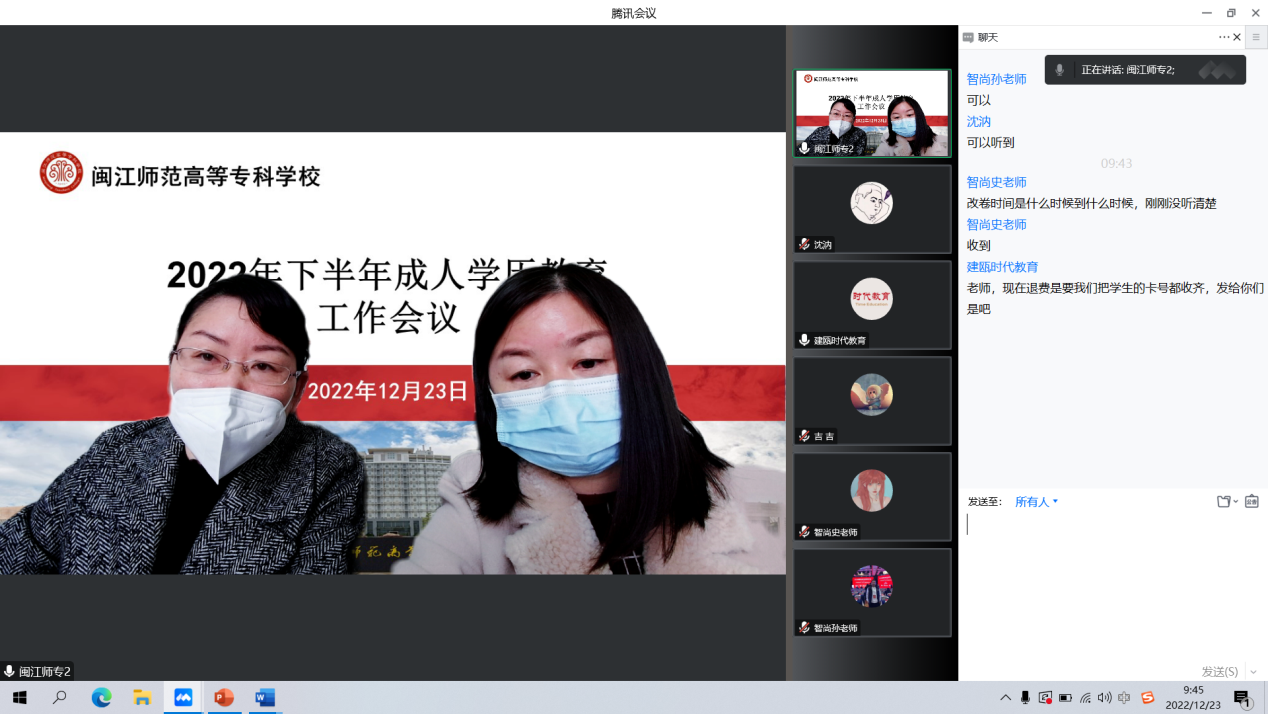Click mic icon on 建瓯时代教育 participant tile
1268x714 pixels.
804,340
